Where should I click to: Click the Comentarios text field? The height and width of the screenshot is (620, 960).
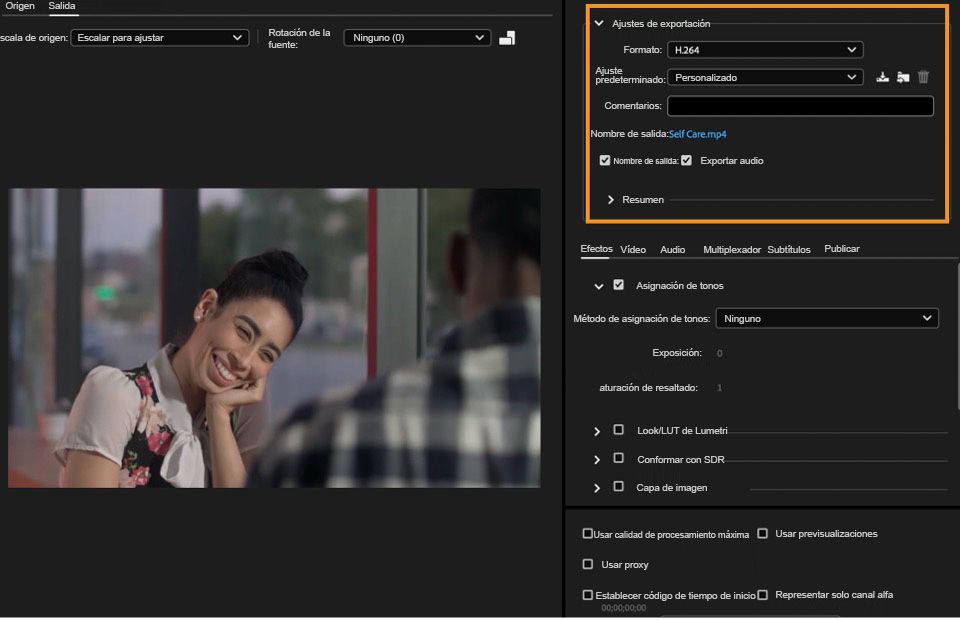(x=800, y=106)
